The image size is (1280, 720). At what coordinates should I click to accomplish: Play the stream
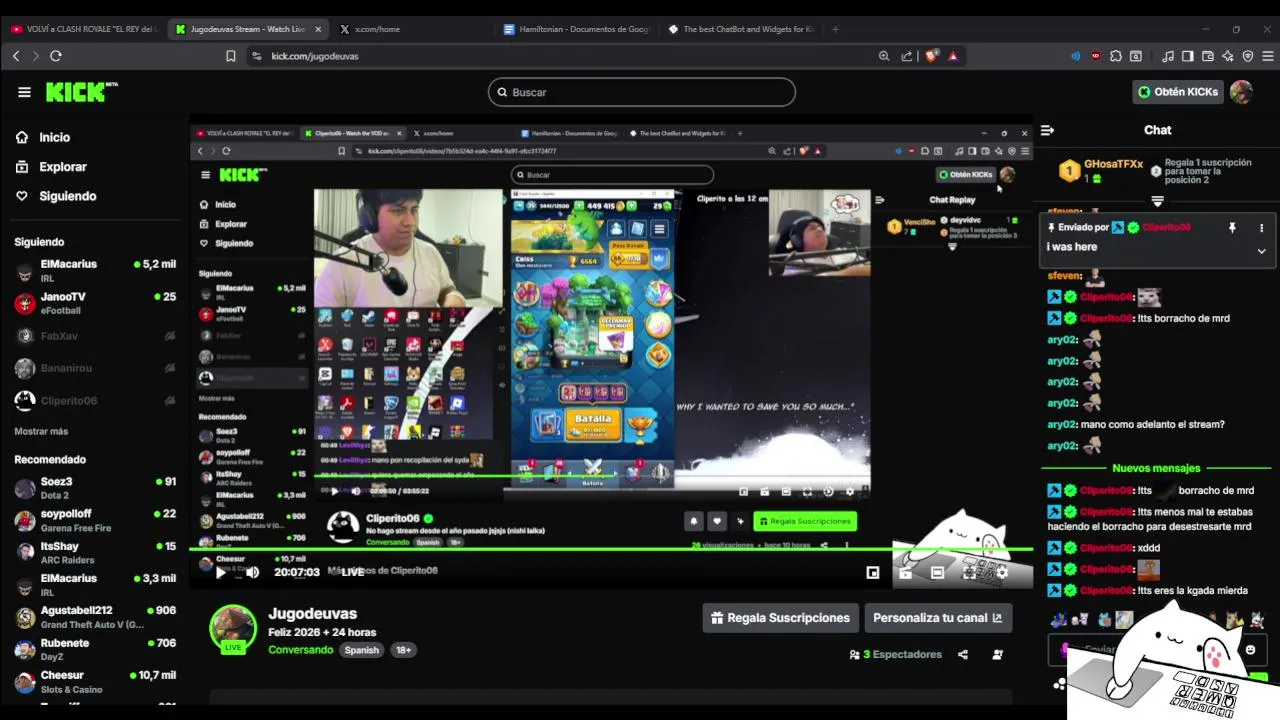coord(220,572)
